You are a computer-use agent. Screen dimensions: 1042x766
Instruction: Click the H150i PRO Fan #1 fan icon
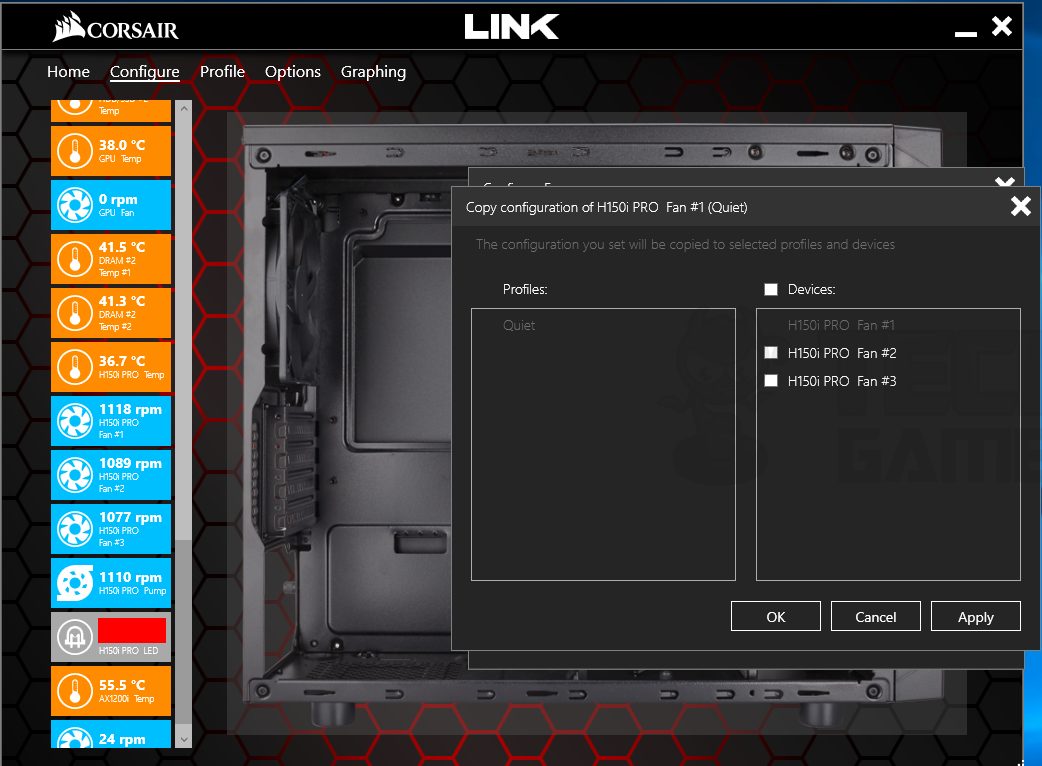[74, 421]
